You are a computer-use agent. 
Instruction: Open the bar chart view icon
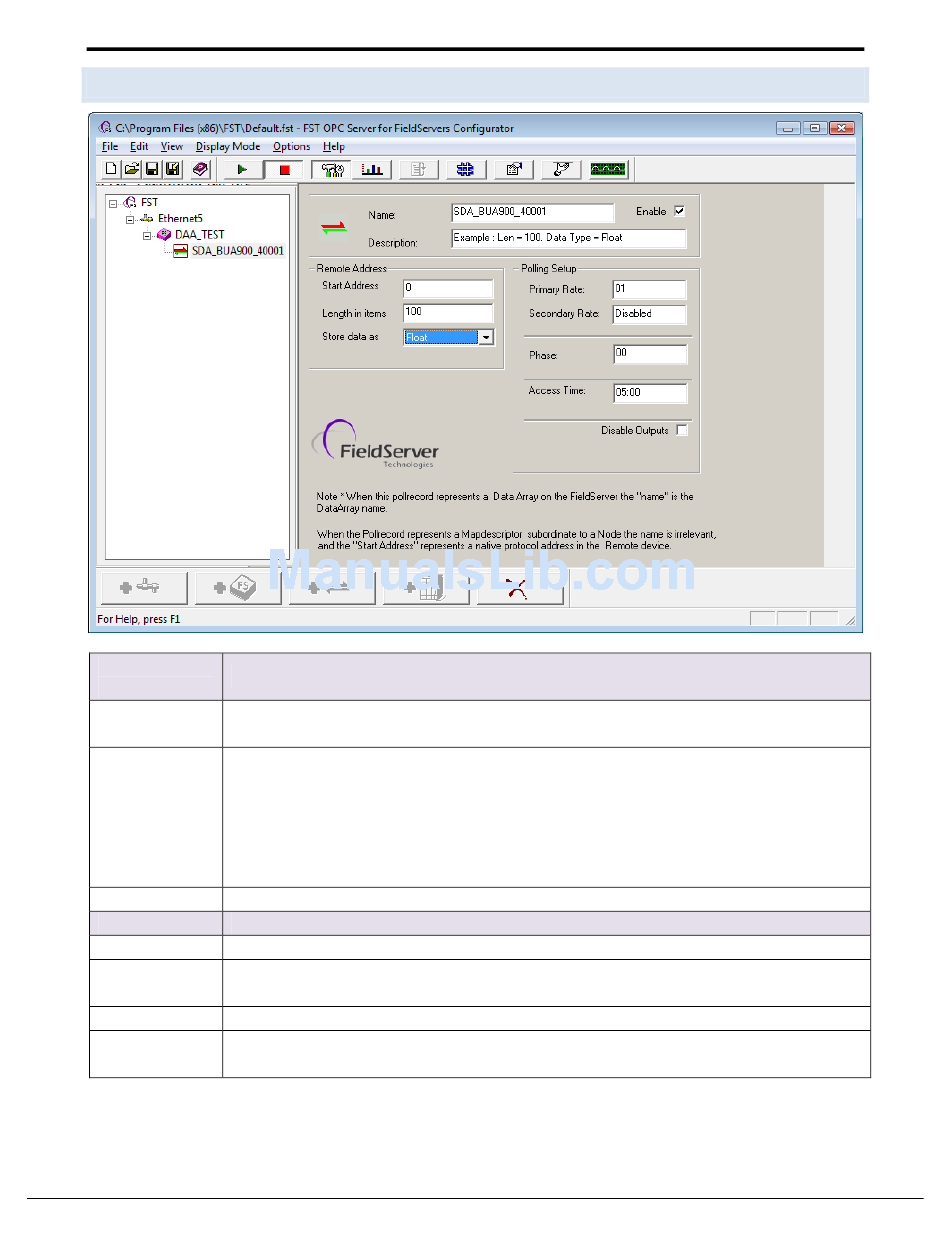(x=372, y=169)
